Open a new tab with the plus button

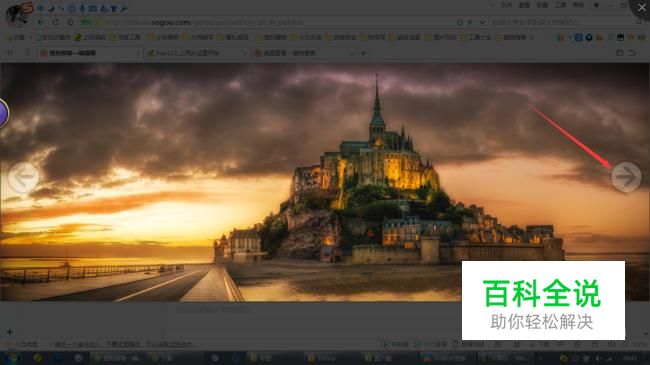click(x=364, y=53)
